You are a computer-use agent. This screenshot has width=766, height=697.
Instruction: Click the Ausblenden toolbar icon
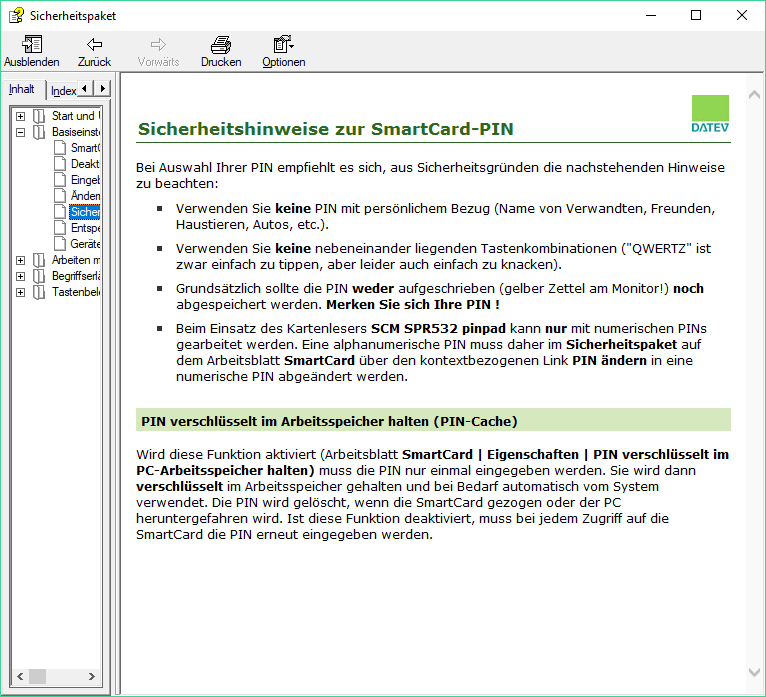coord(32,44)
